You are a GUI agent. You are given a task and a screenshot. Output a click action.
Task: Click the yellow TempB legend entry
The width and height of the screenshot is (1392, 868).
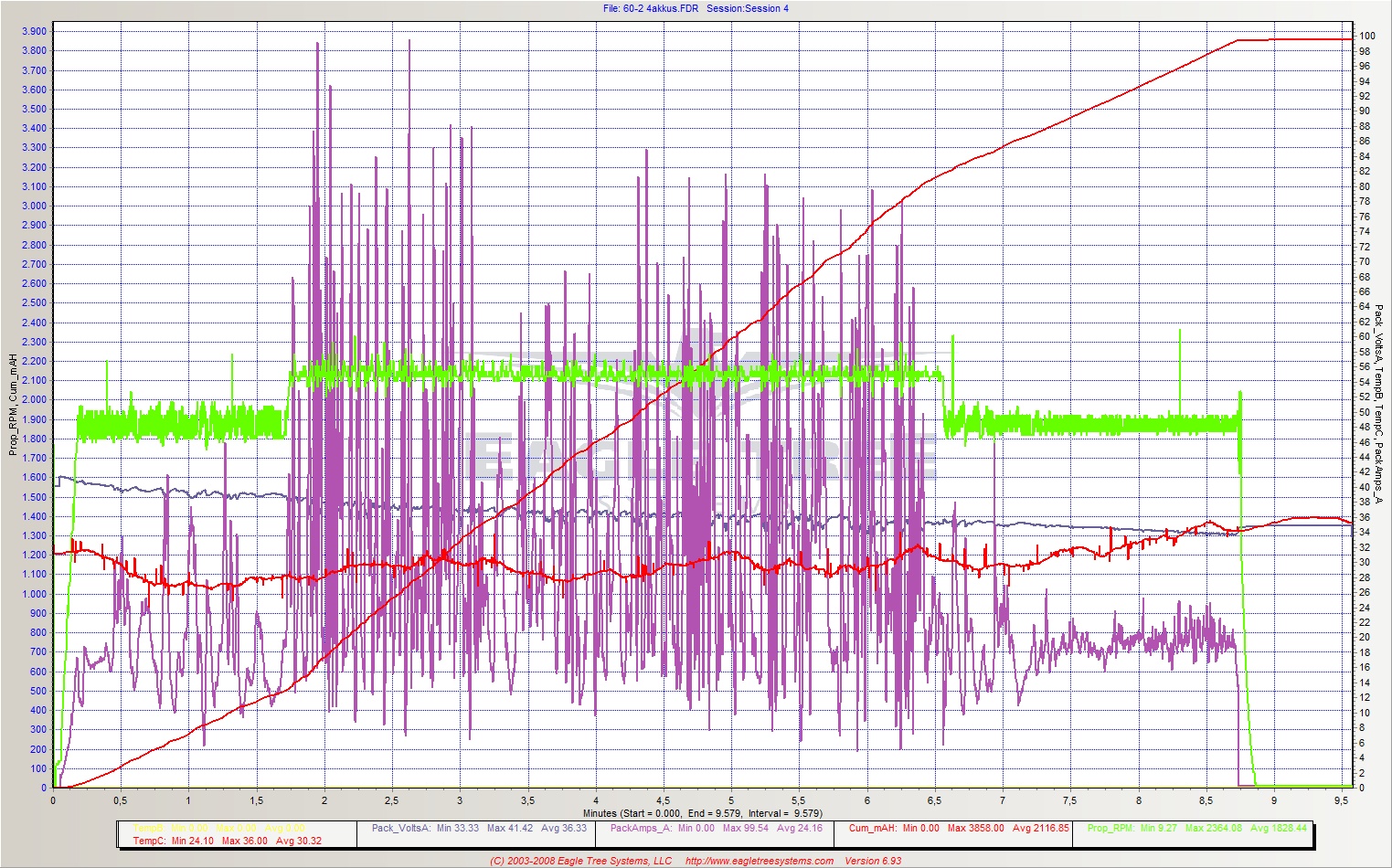[x=219, y=829]
